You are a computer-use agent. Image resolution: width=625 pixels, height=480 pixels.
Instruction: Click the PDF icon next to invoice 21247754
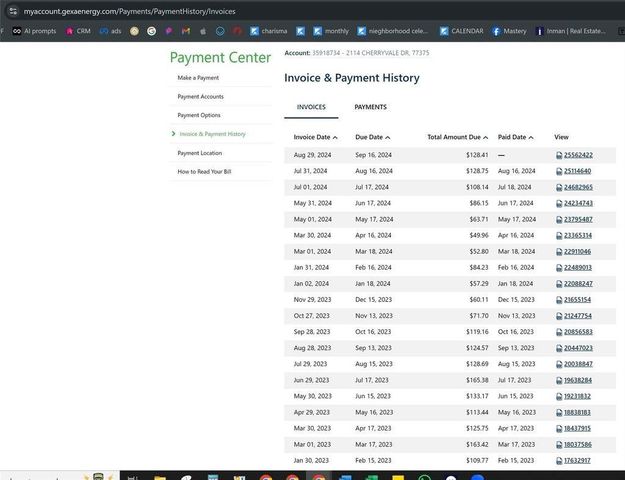(559, 316)
